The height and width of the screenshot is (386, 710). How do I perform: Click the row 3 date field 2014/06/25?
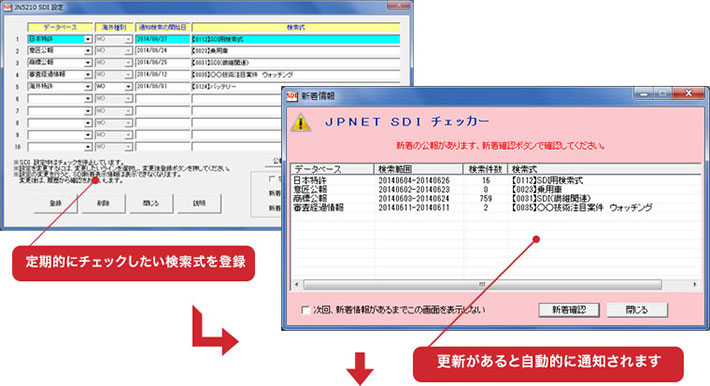pos(163,63)
